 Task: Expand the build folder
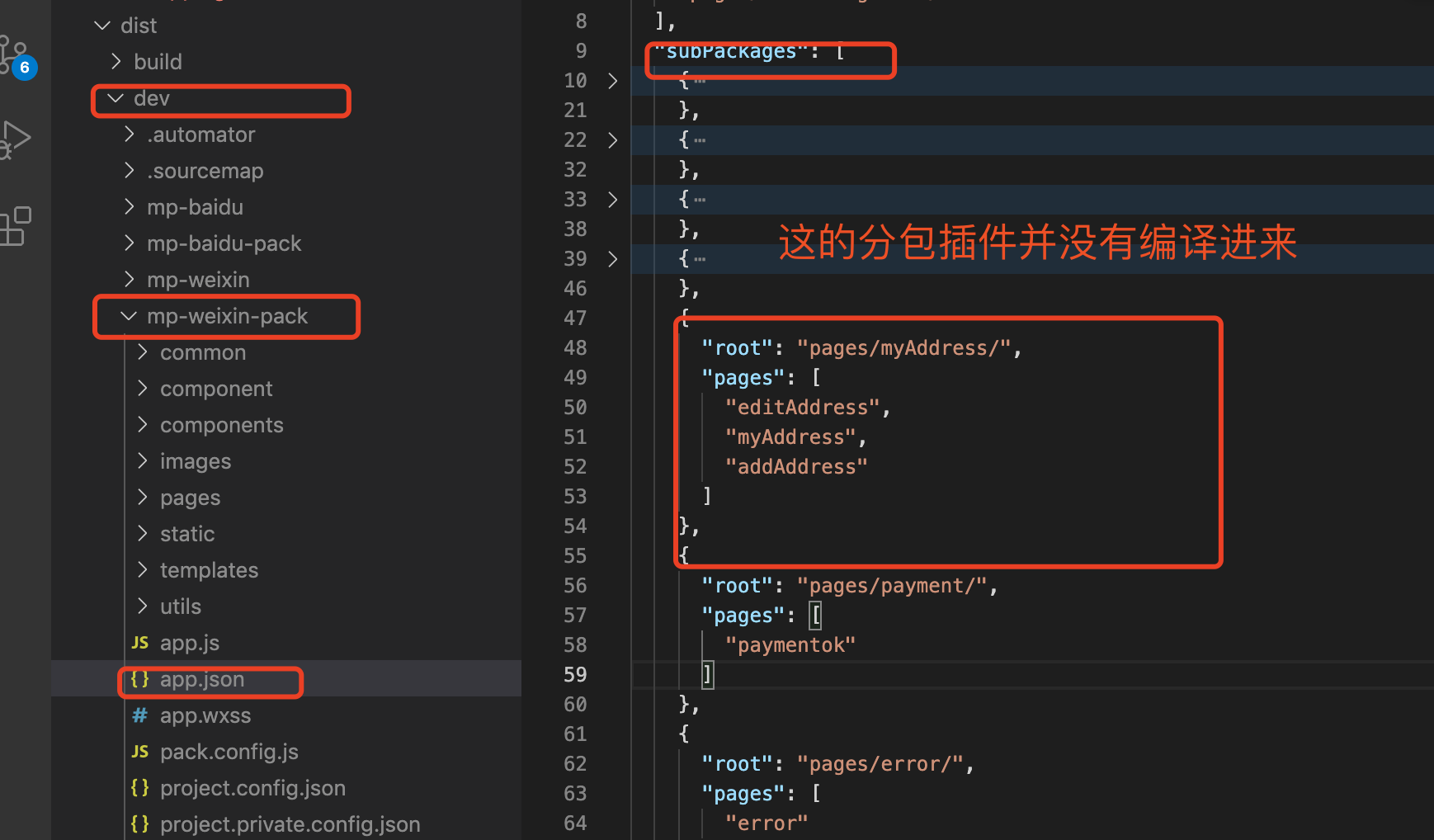tap(116, 62)
